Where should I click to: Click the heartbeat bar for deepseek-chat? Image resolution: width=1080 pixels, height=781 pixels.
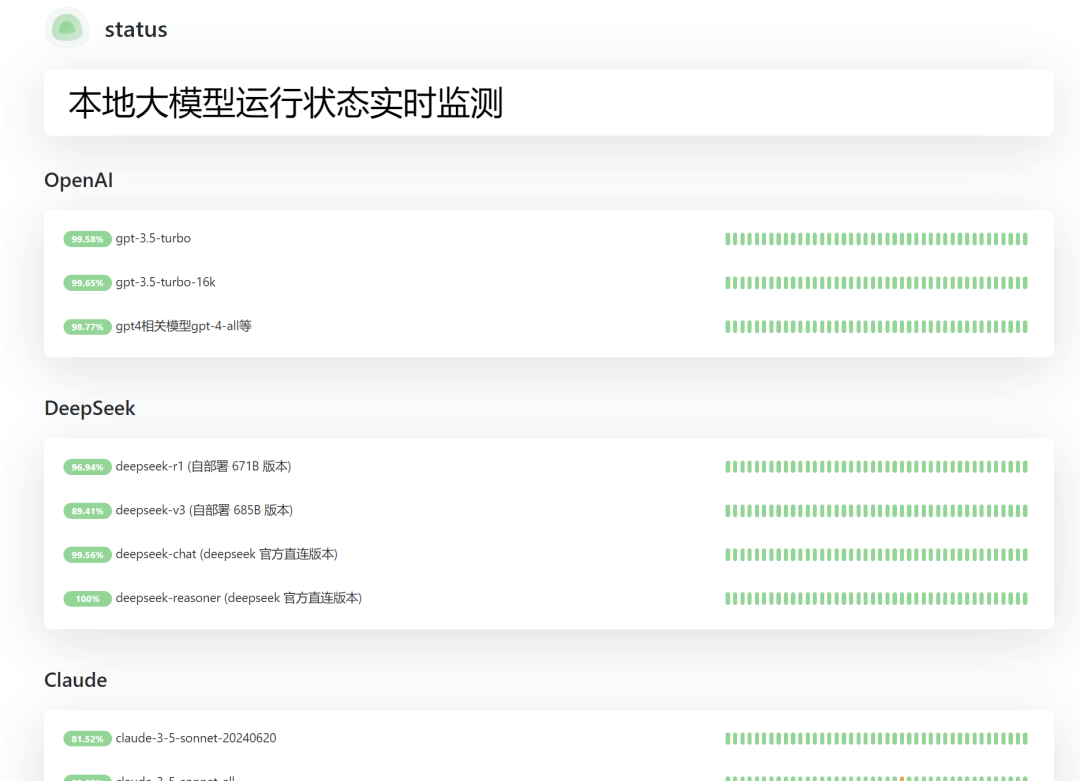click(876, 555)
